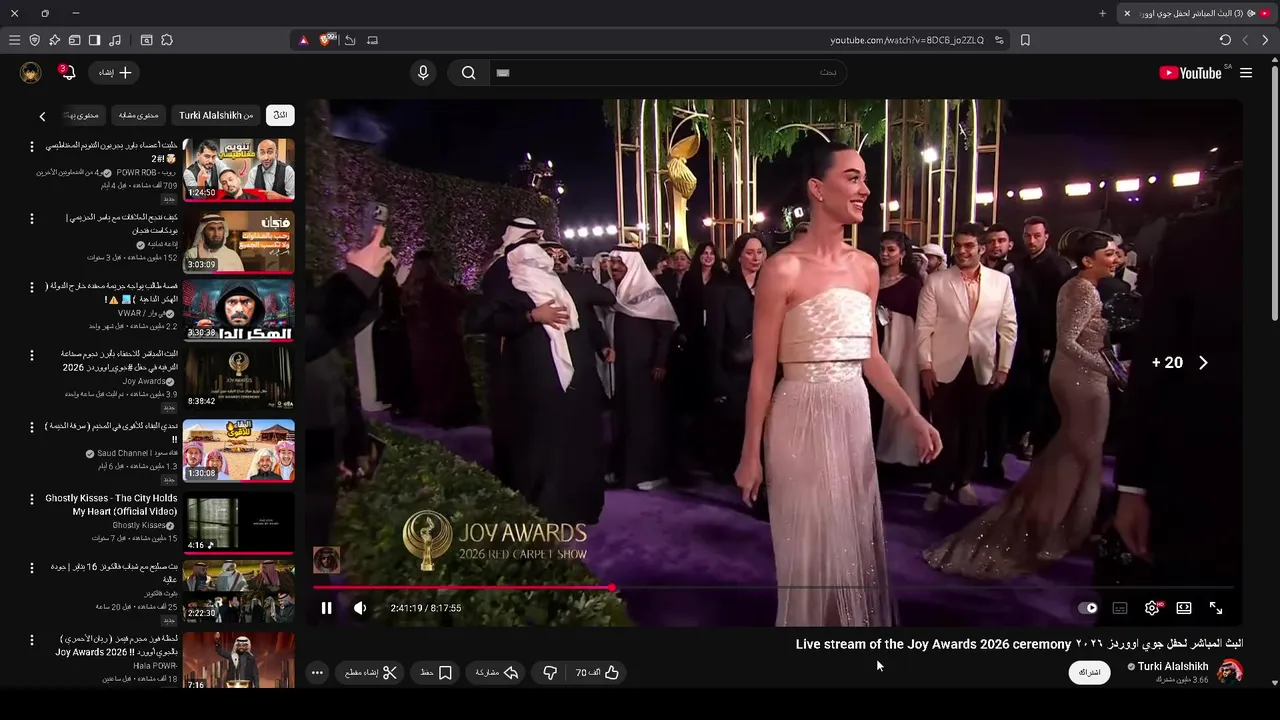Pause the video playback
The image size is (1280, 720).
pos(326,608)
